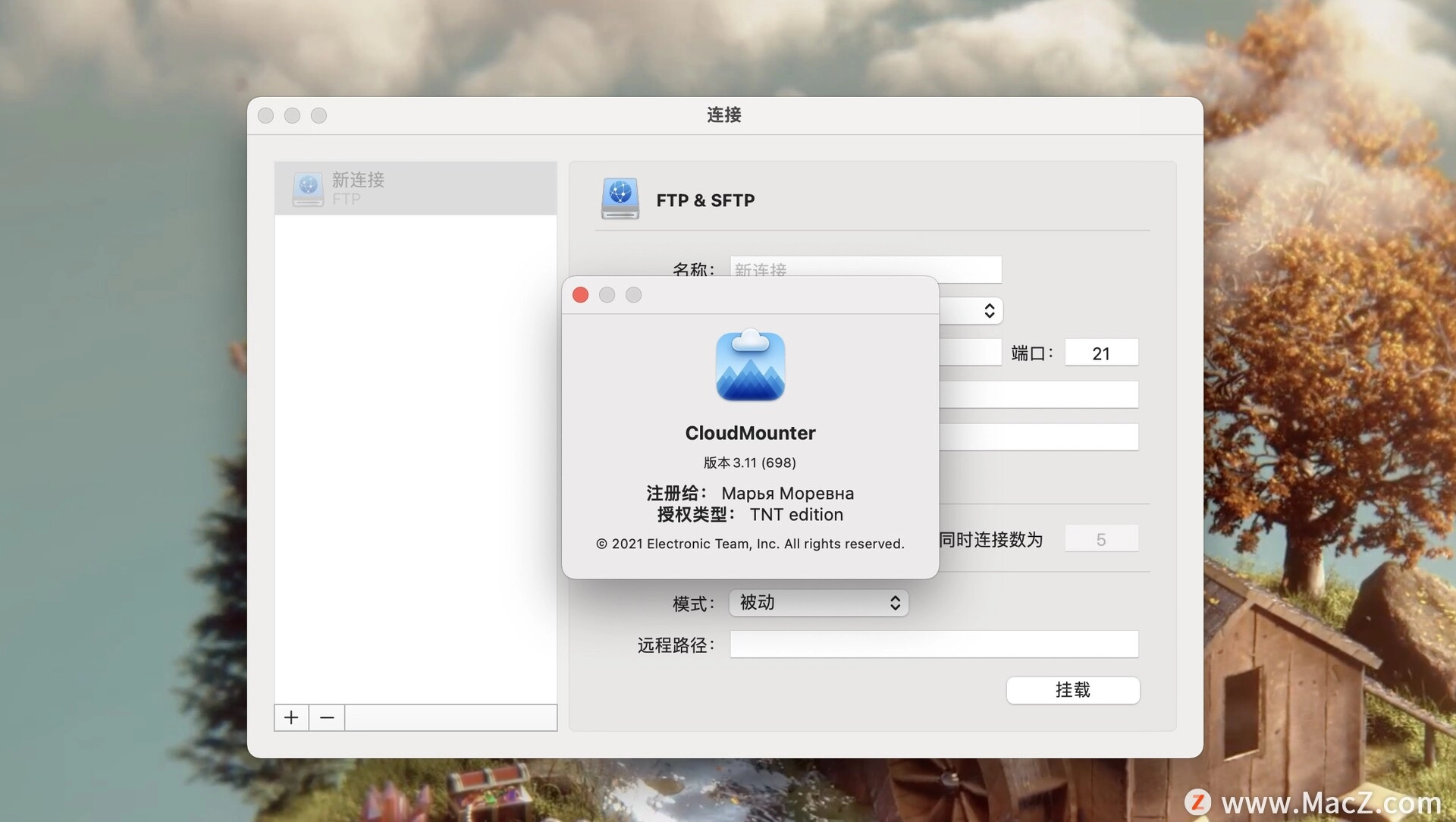
Task: Select the 新连接 FTP sidebar entry
Action: (415, 188)
